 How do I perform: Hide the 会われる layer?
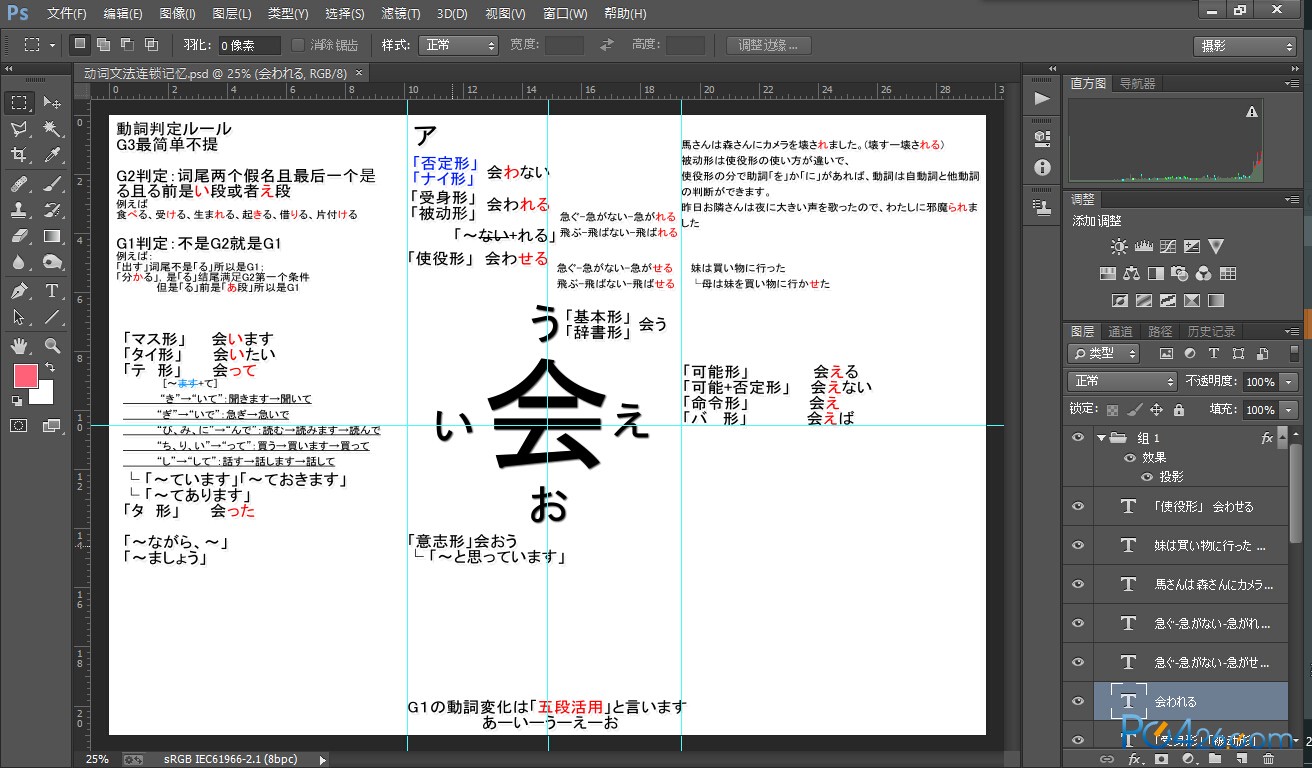point(1077,701)
